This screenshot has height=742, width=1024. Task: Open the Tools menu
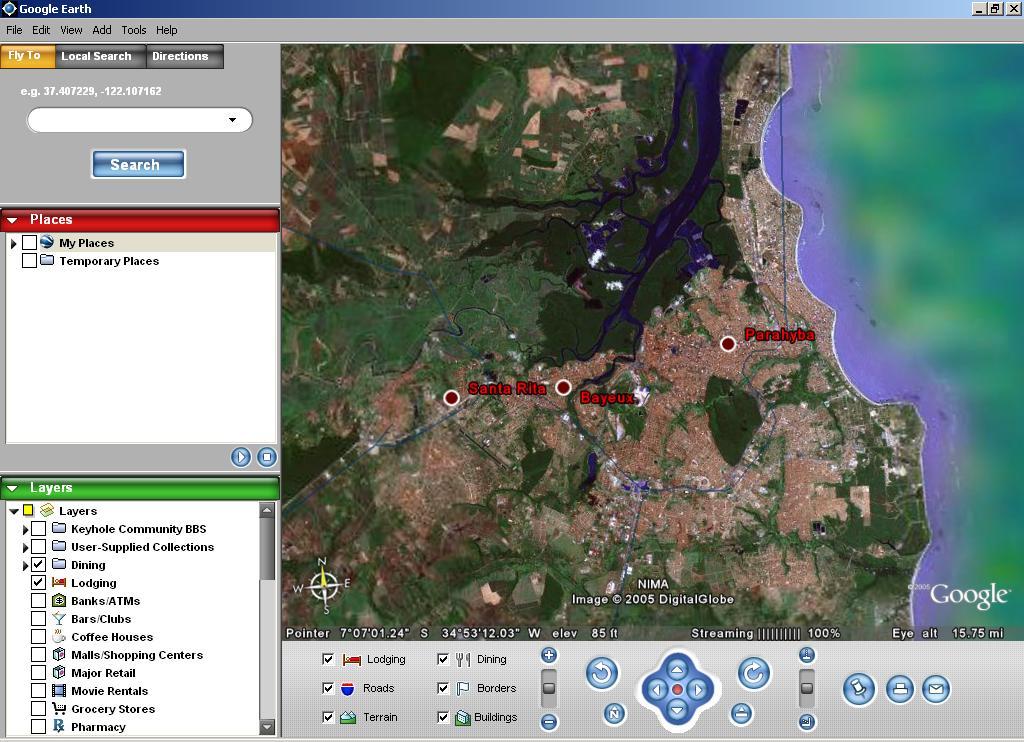coord(134,30)
